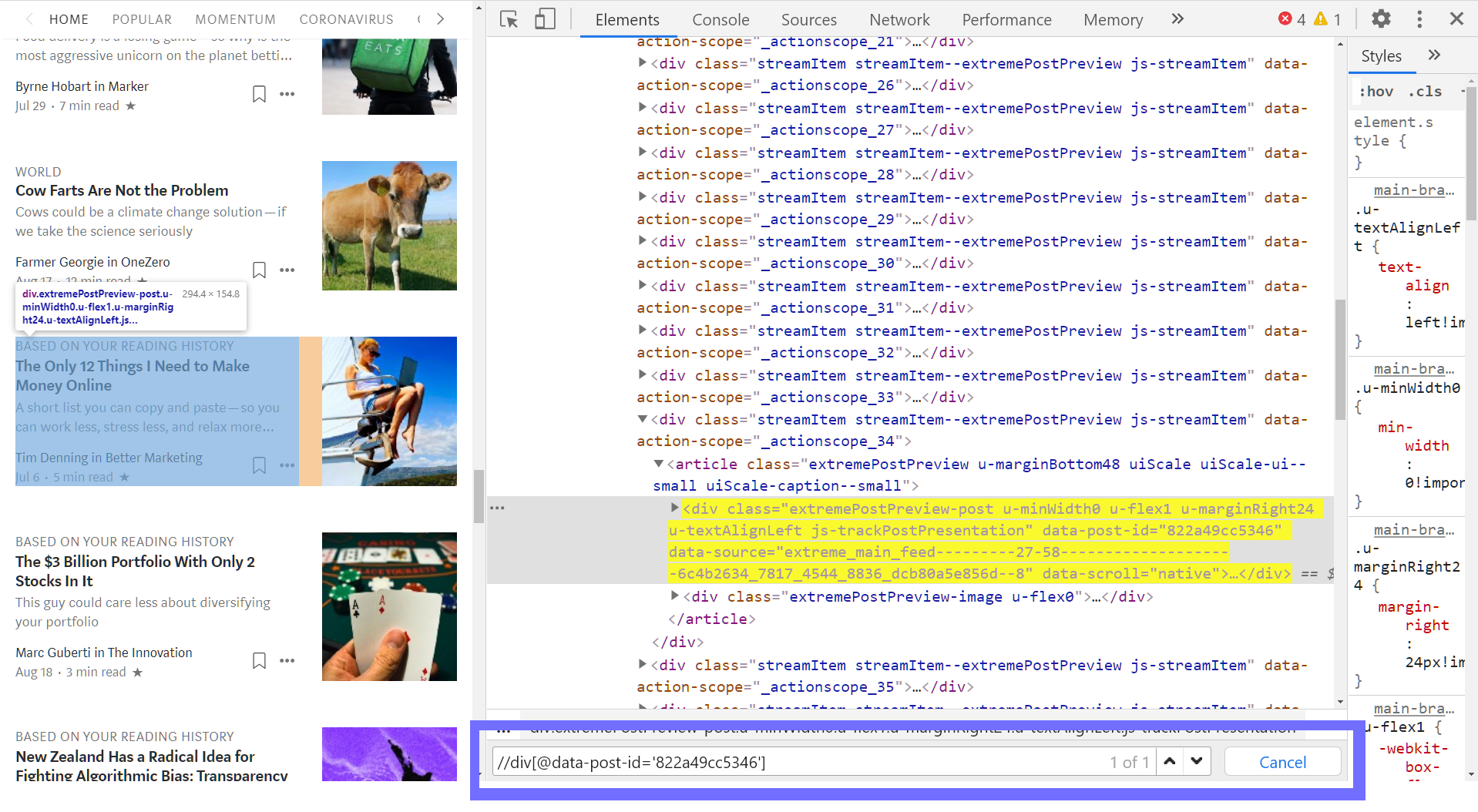The height and width of the screenshot is (812, 1478).
Task: Collapse streamItem div _actionscope_34
Action: (x=642, y=419)
